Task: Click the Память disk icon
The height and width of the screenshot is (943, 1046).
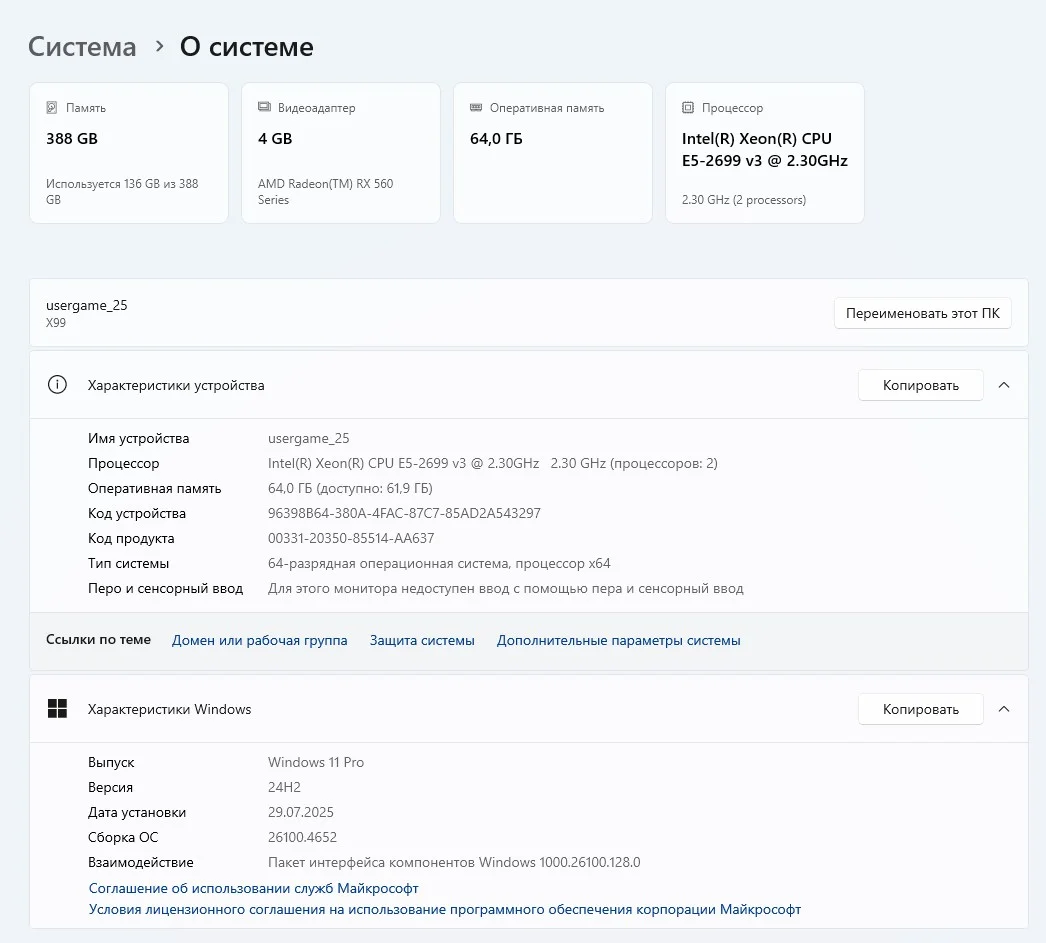Action: click(x=52, y=107)
